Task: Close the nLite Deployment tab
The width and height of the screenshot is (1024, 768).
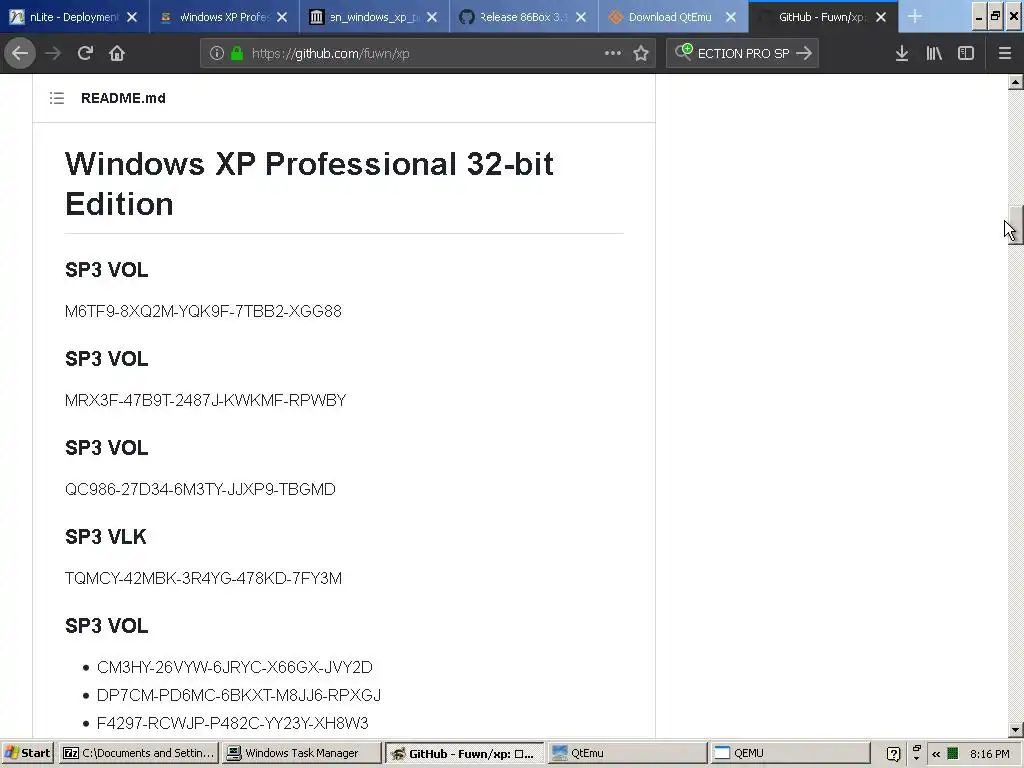Action: [132, 17]
